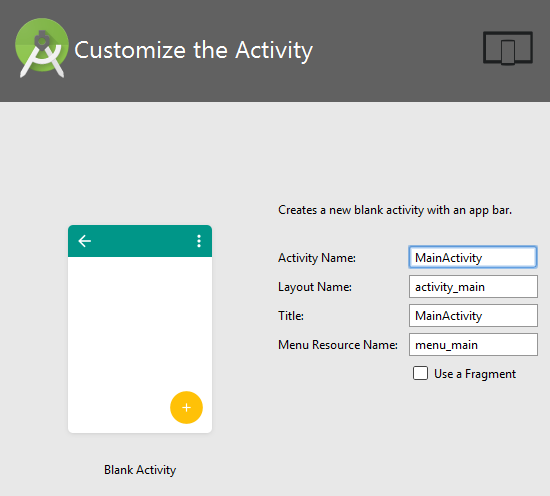This screenshot has width=550, height=496.
Task: Click the Use a Fragment label text
Action: (x=475, y=374)
